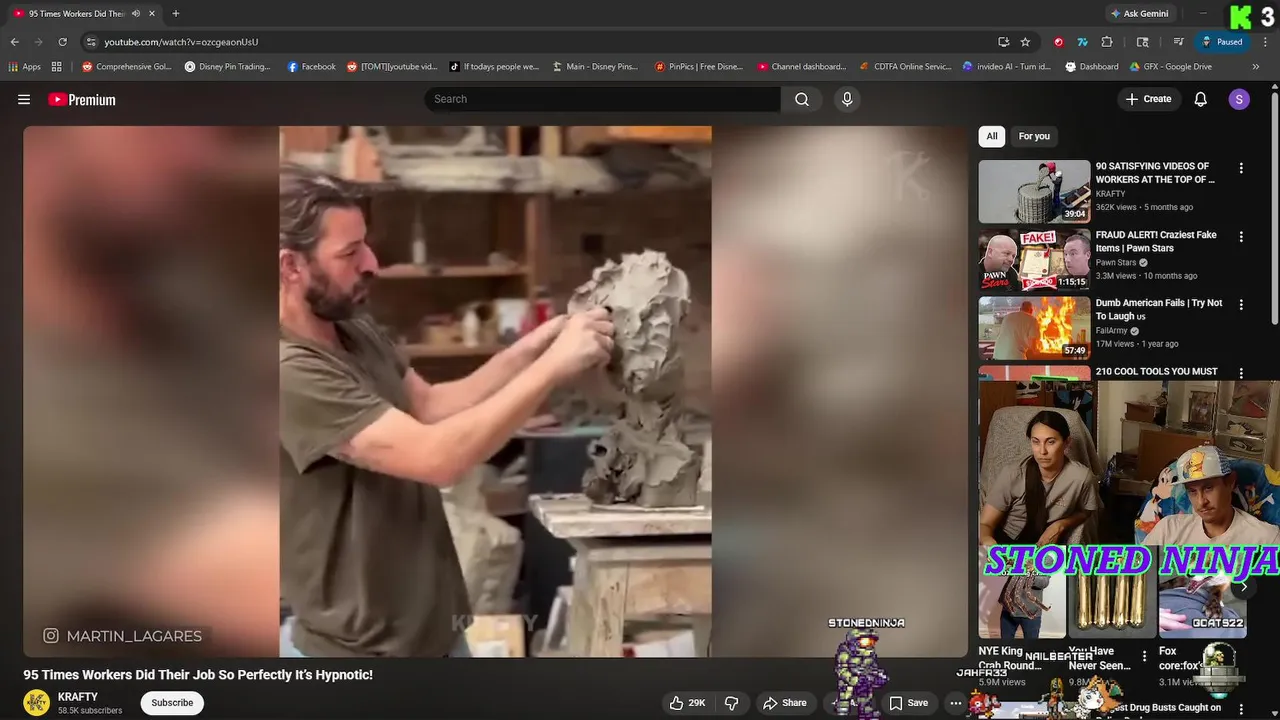
Task: Reload the current page
Action: click(62, 42)
